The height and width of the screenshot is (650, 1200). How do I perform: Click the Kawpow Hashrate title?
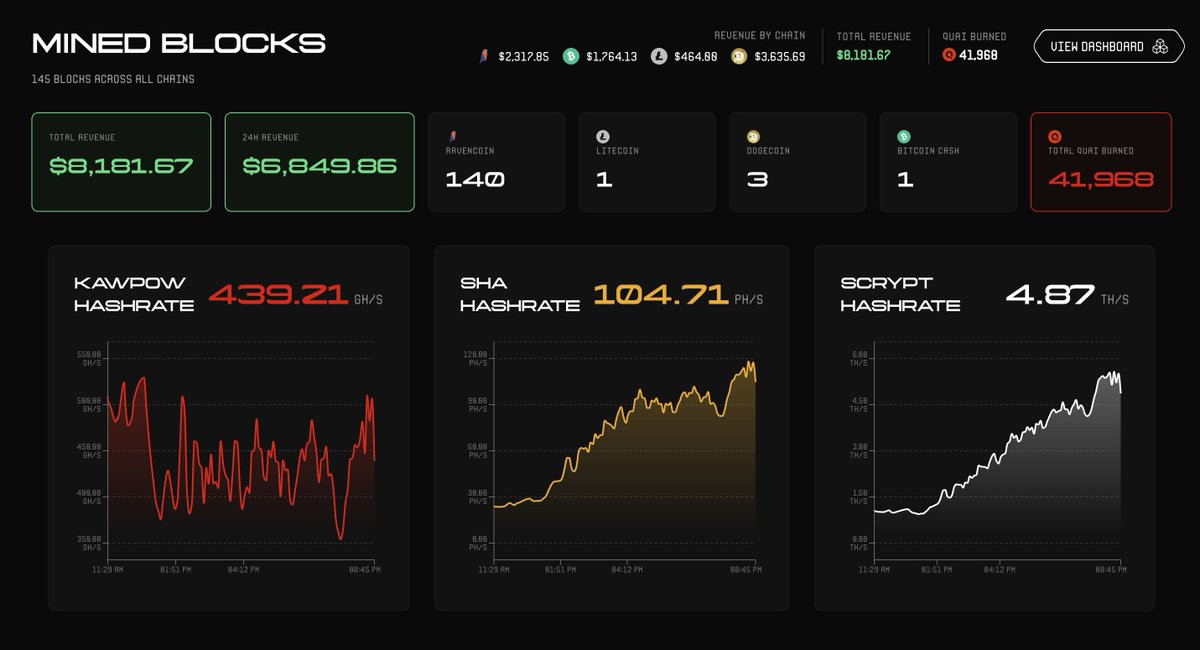click(x=134, y=295)
